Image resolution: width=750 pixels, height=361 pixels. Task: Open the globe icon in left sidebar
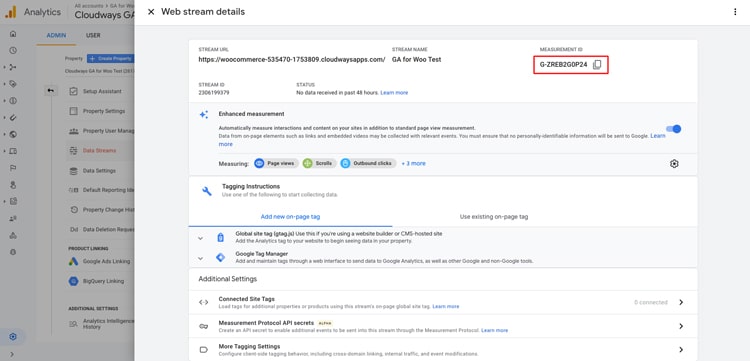(13, 134)
